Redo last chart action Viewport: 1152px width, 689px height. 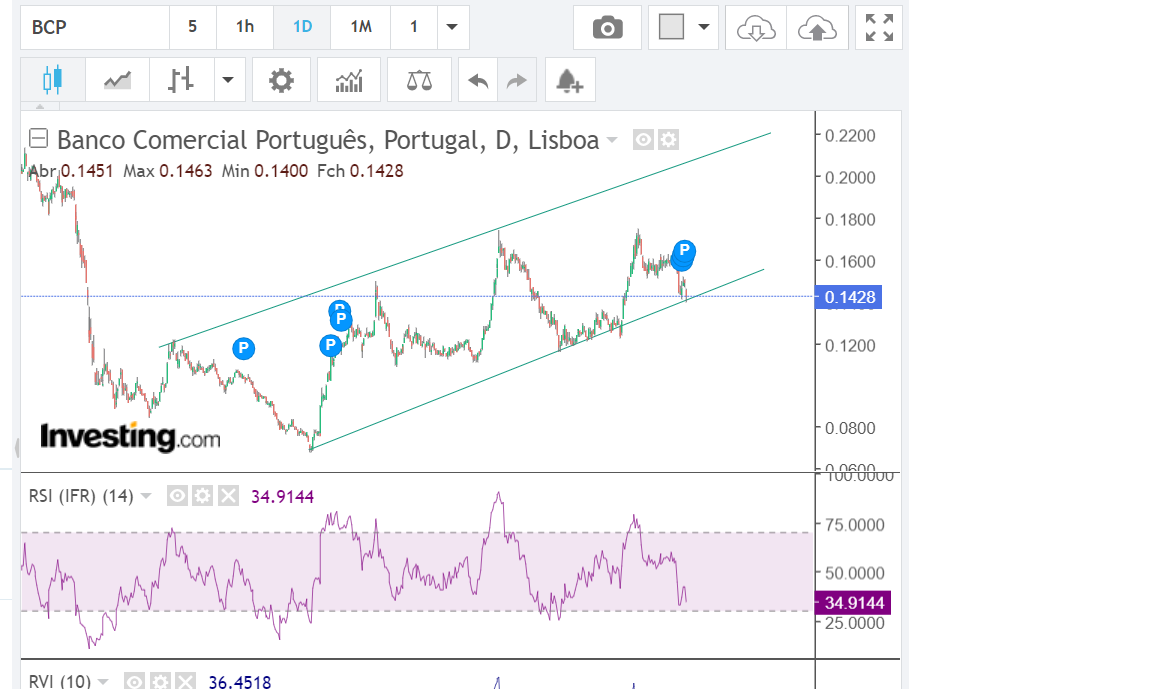517,80
